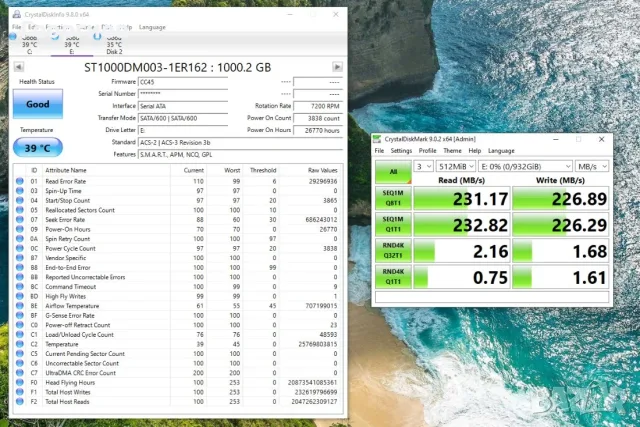Click the End-to-End Error status circle
The width and height of the screenshot is (640, 427).
20,267
